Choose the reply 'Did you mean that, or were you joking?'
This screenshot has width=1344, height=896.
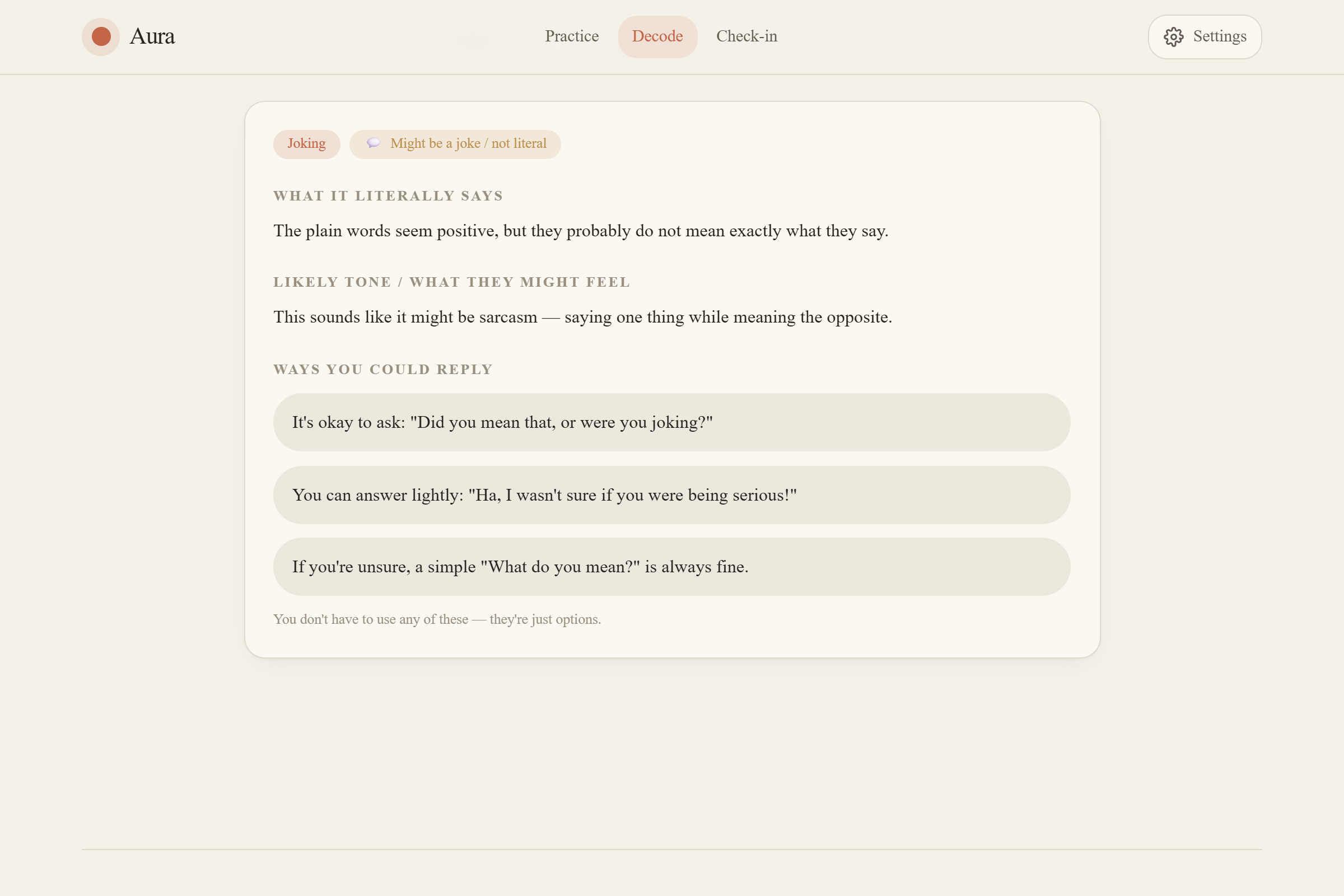coord(671,422)
